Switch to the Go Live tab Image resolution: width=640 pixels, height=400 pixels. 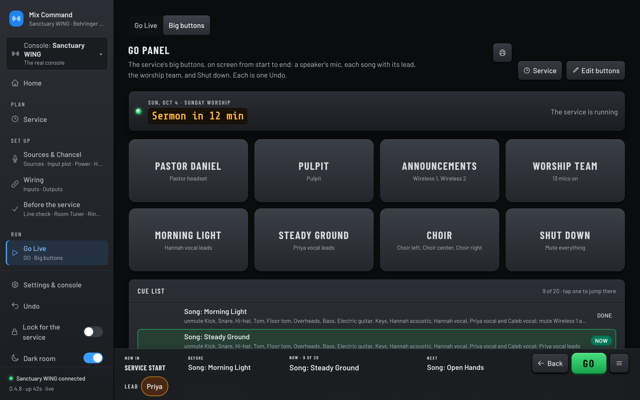[145, 25]
